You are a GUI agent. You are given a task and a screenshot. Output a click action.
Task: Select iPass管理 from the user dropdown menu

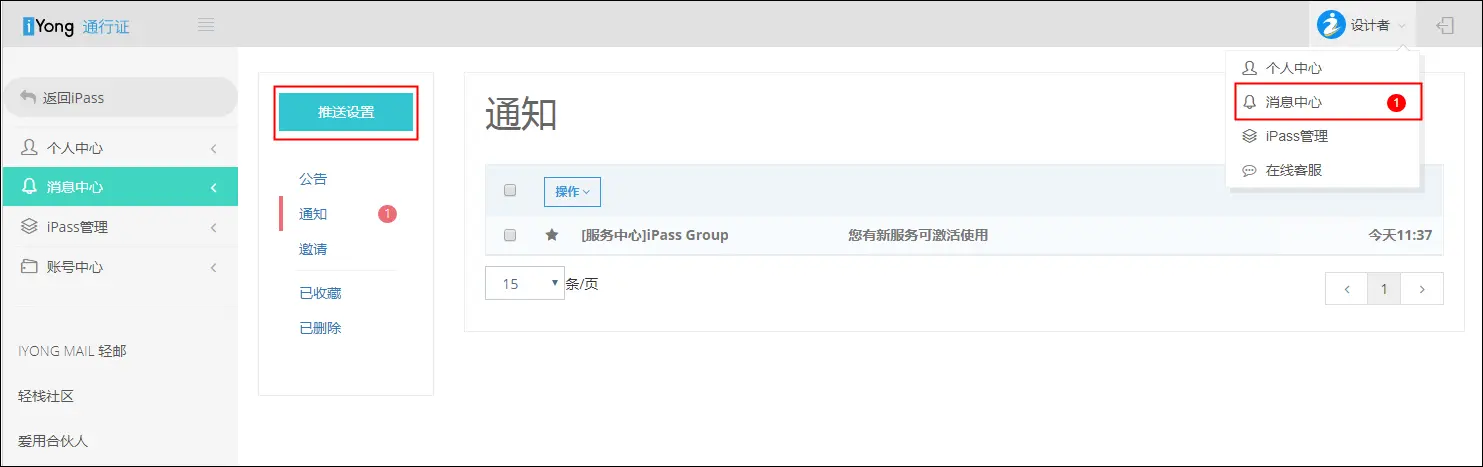point(1296,136)
